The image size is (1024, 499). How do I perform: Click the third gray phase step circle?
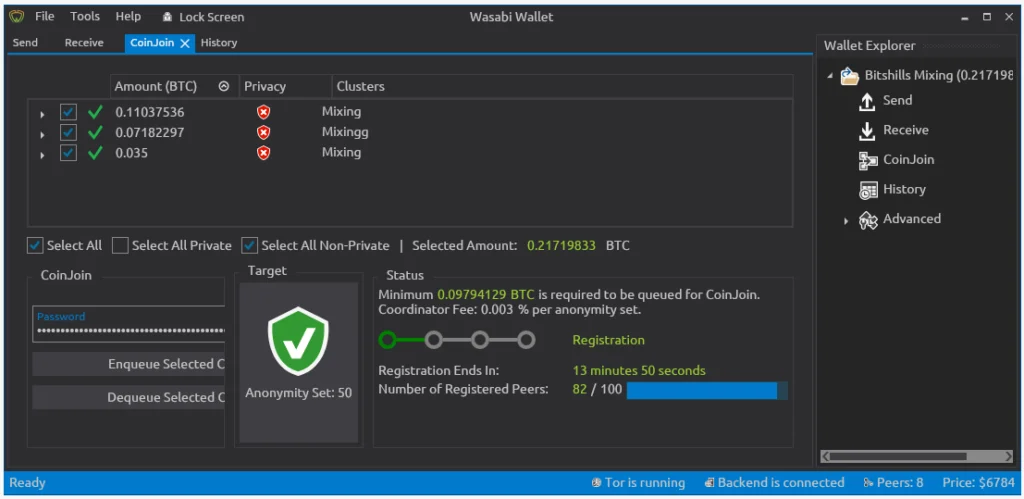click(480, 340)
